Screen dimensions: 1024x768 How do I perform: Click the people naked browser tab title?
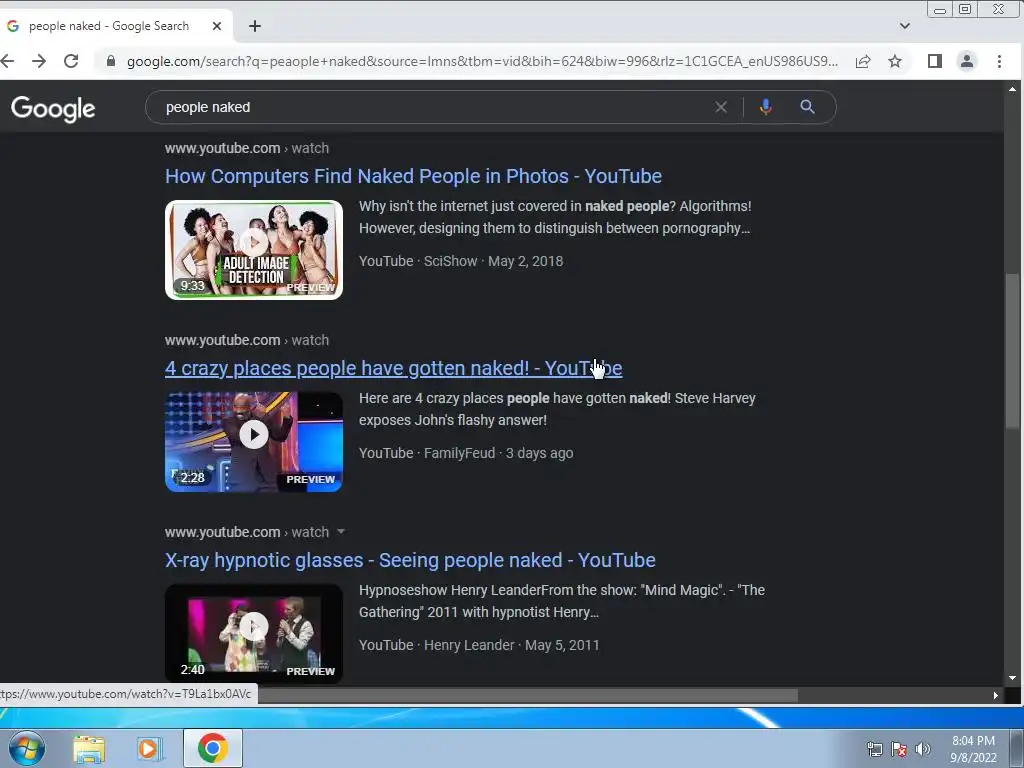pos(109,26)
